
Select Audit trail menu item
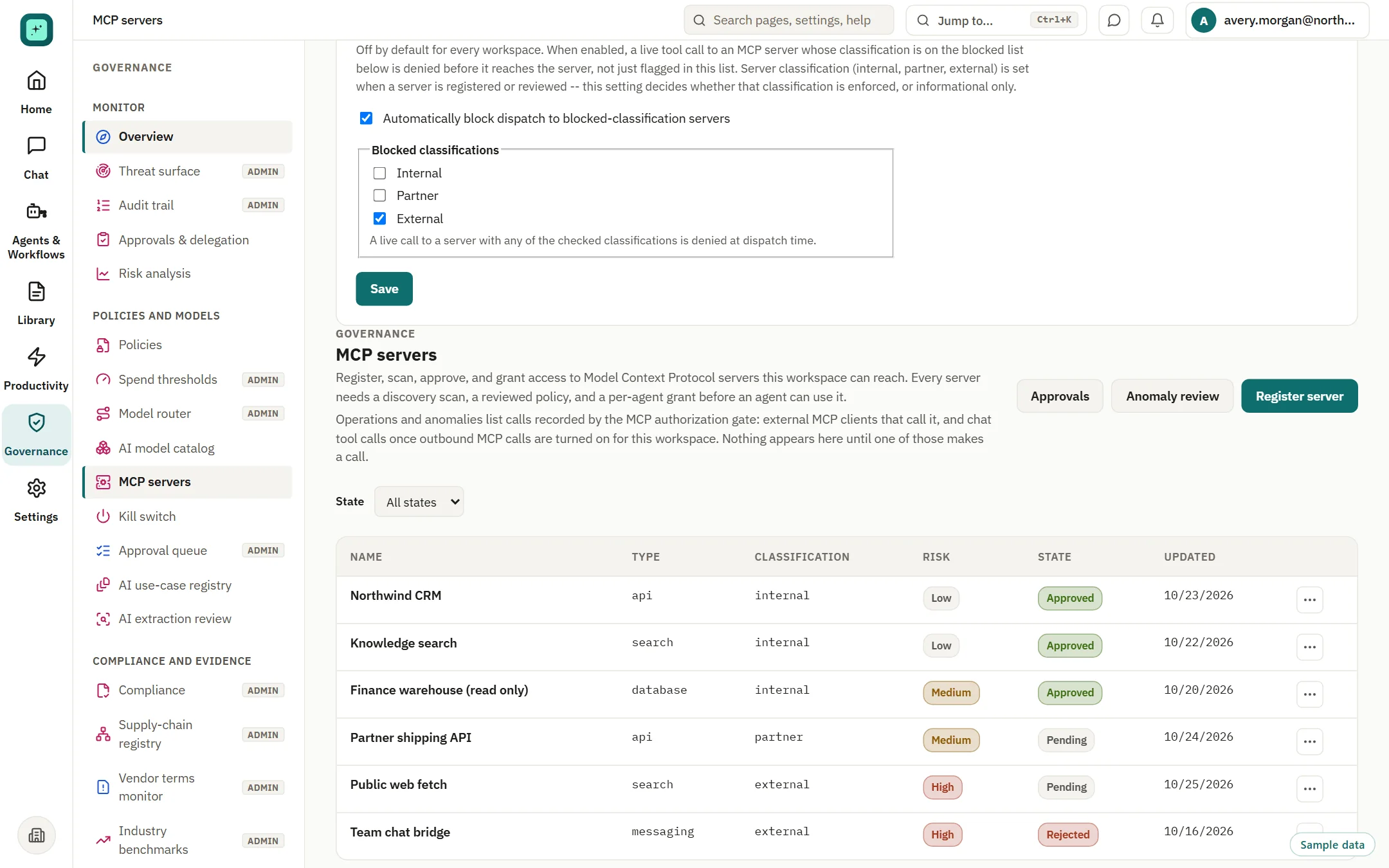[x=188, y=205]
